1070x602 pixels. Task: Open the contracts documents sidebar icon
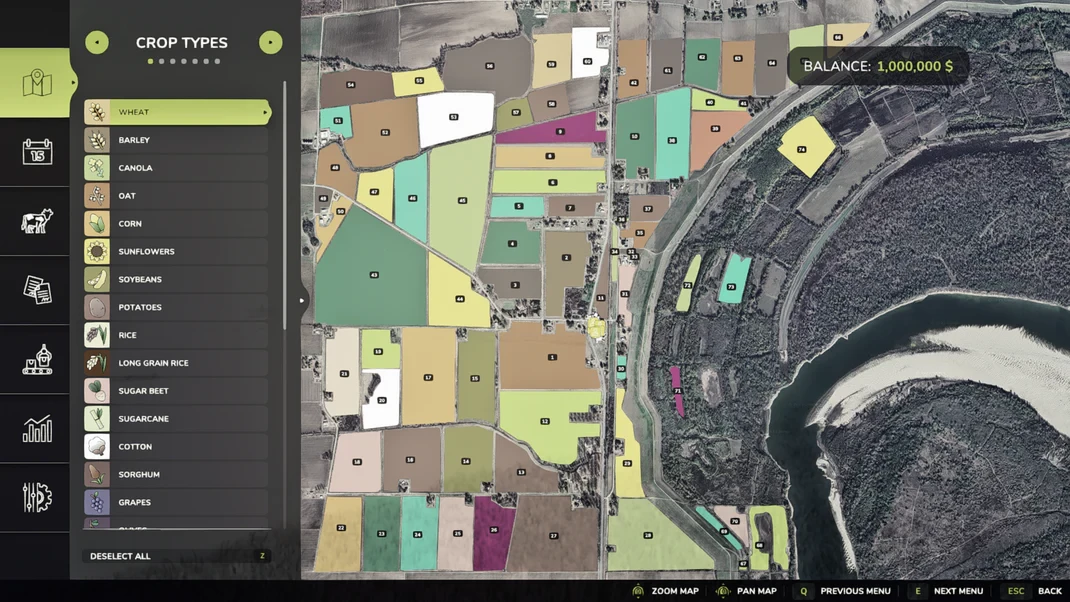(37, 289)
